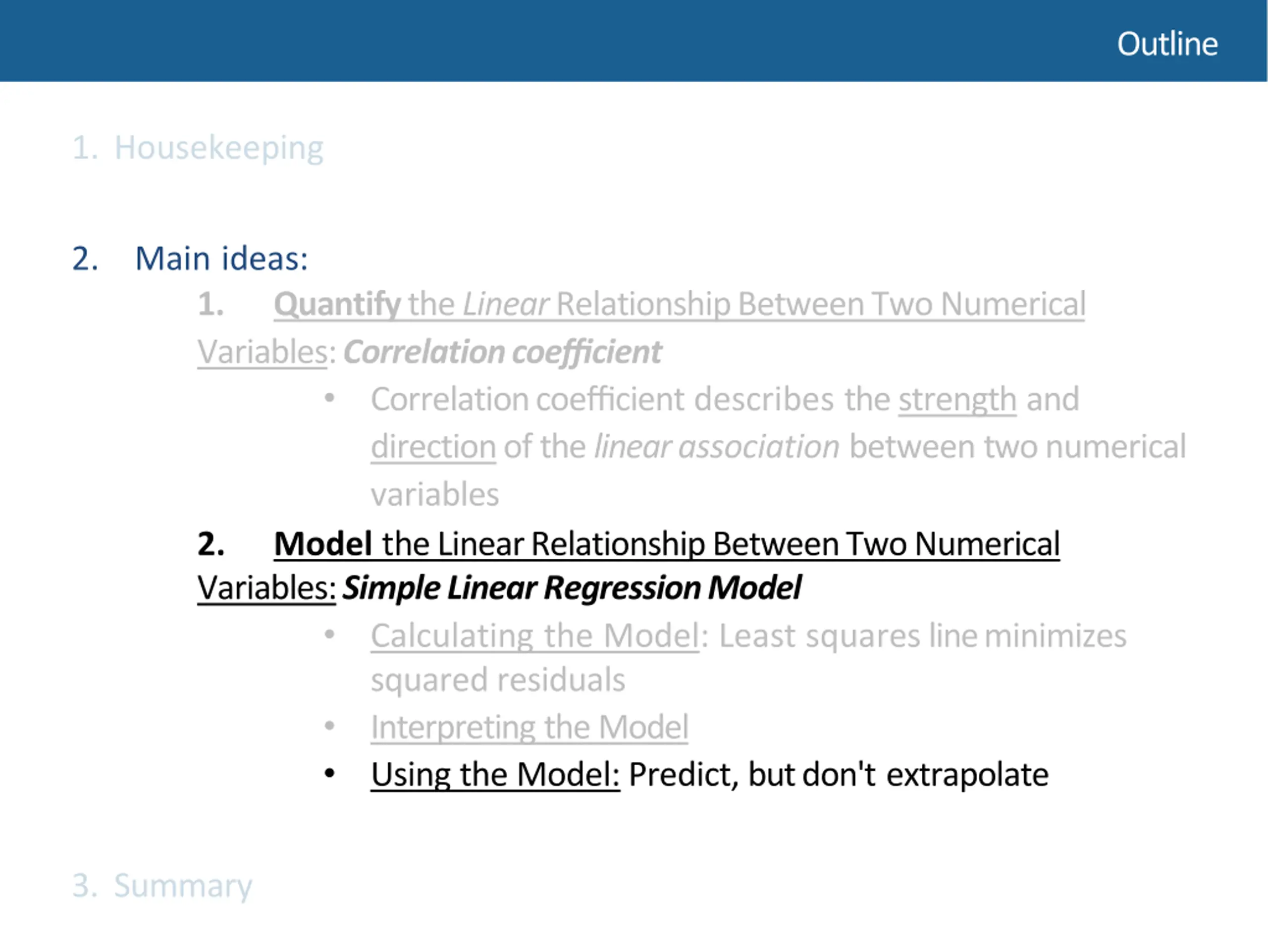1268x952 pixels.
Task: Click the Outline title in header
Action: (x=1167, y=44)
